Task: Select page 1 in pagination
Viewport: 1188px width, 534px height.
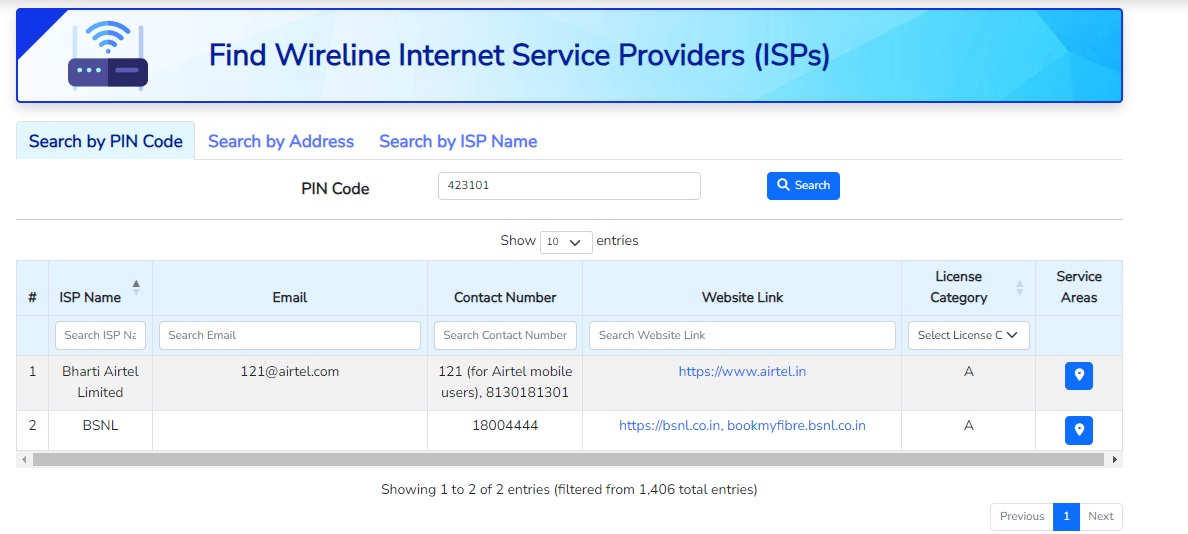Action: point(1066,517)
